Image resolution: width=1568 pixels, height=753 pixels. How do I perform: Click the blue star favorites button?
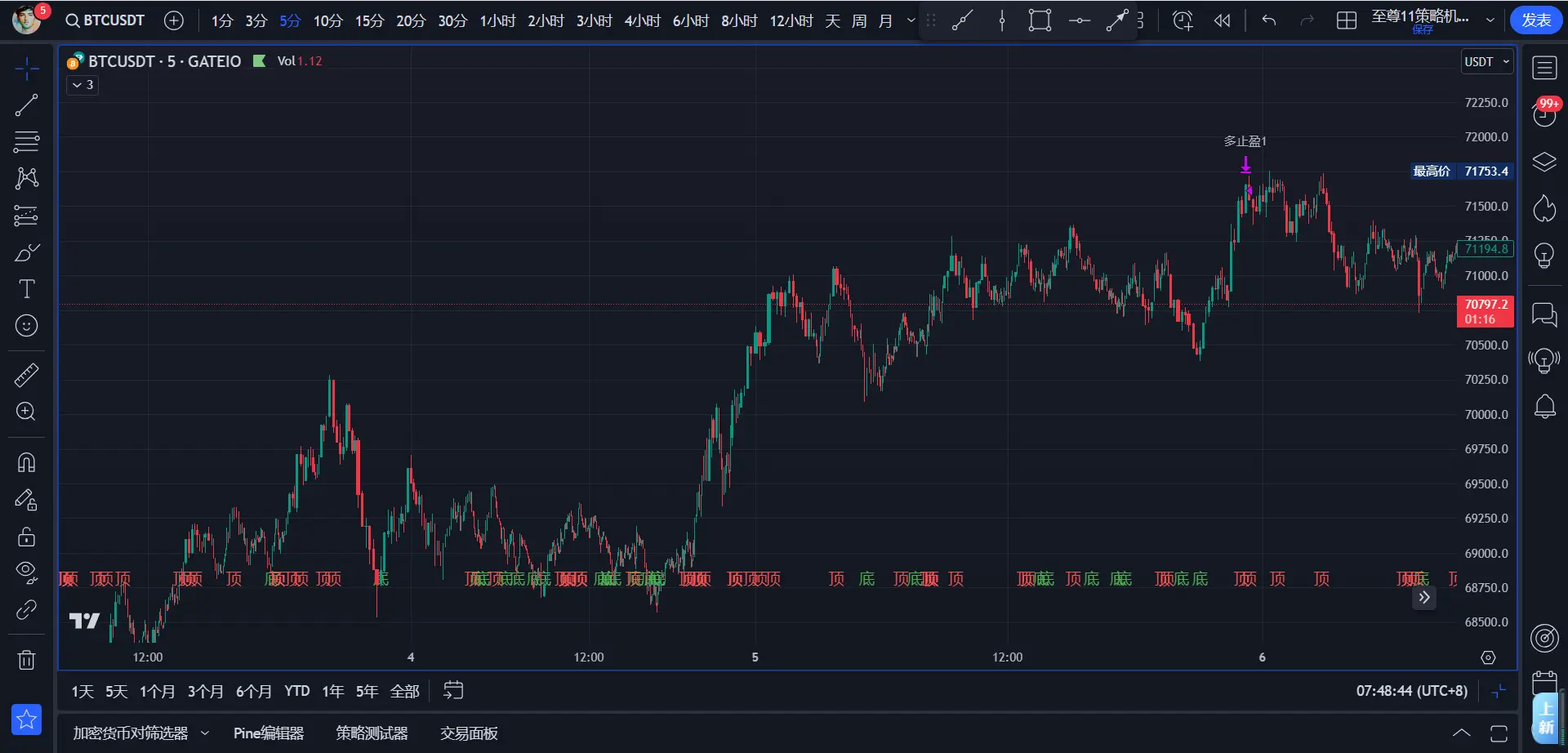(26, 720)
